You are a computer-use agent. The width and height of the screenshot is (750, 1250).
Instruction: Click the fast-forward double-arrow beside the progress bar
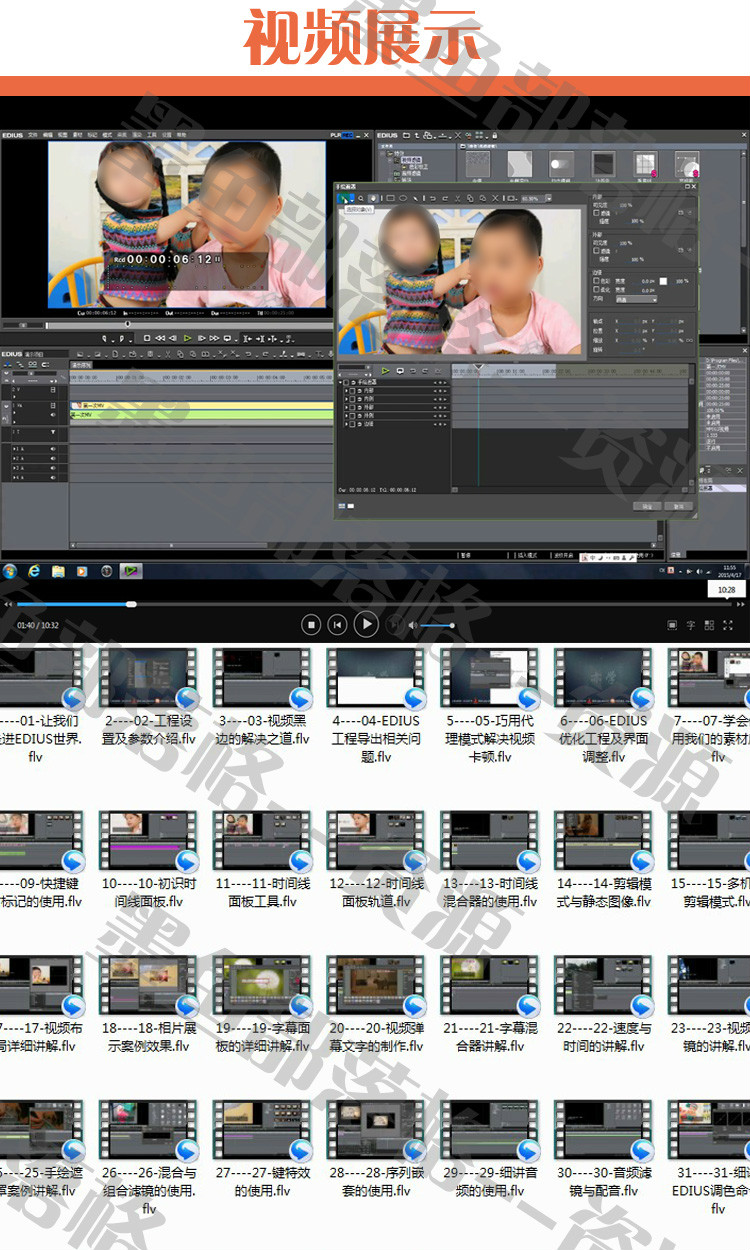(x=741, y=604)
